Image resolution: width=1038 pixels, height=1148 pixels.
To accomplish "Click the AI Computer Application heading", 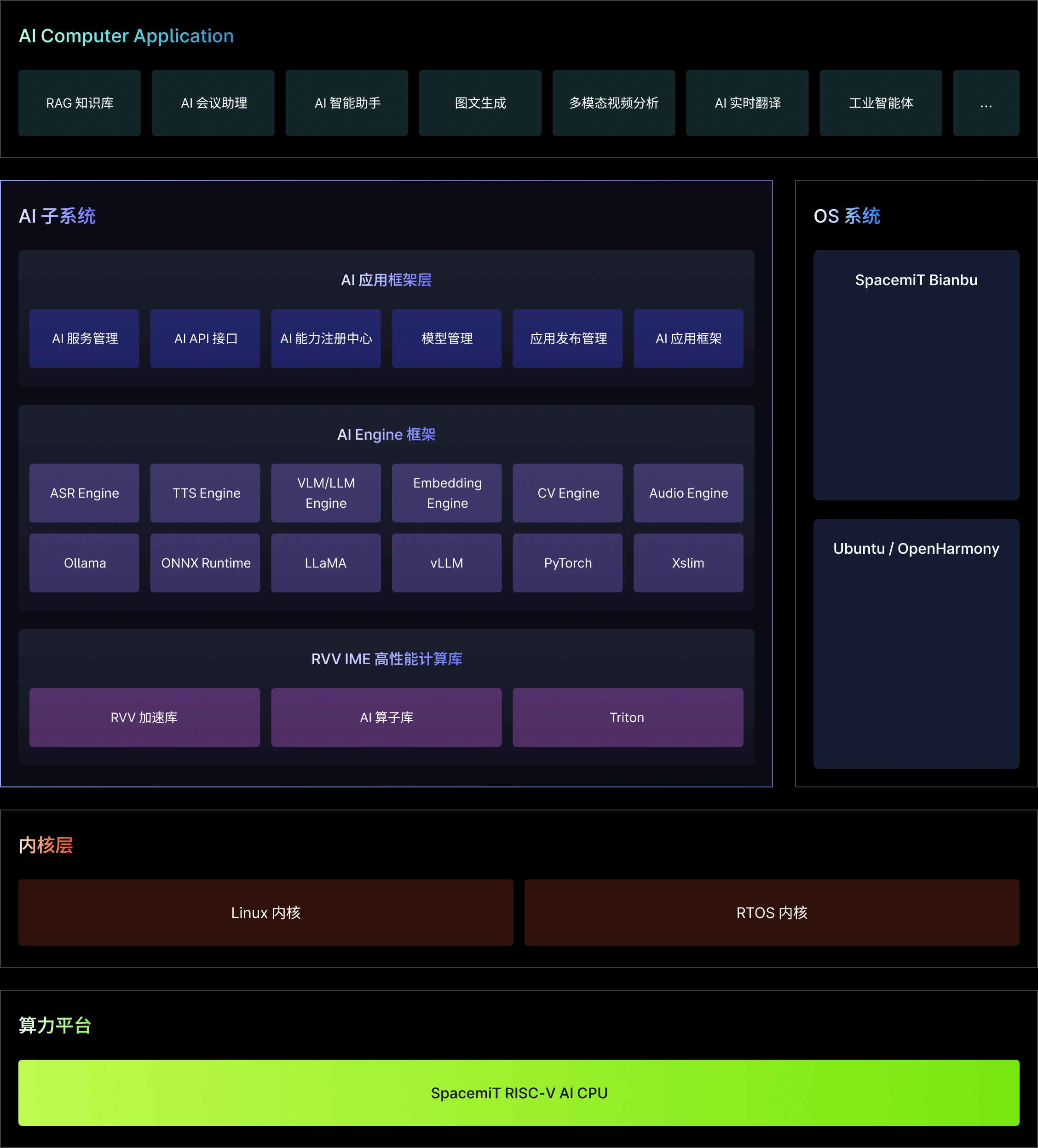I will [x=127, y=36].
